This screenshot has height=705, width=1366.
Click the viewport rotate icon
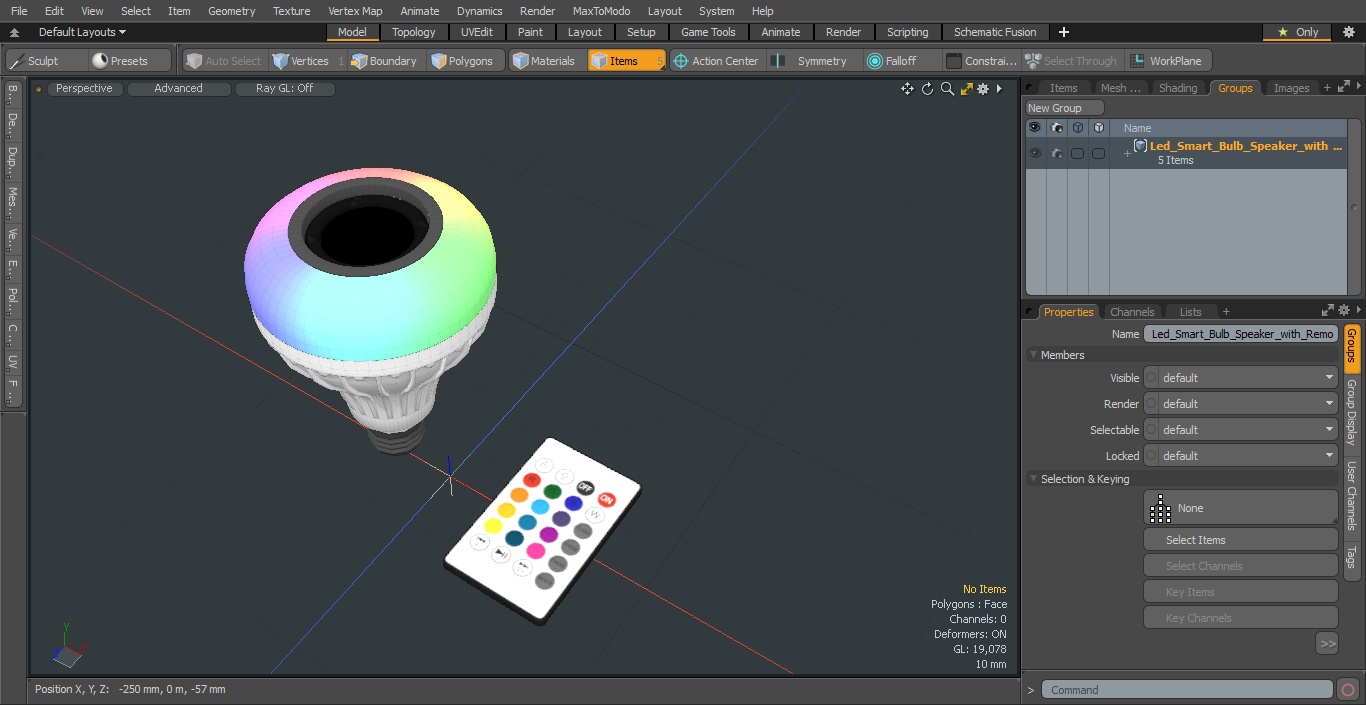coord(927,89)
